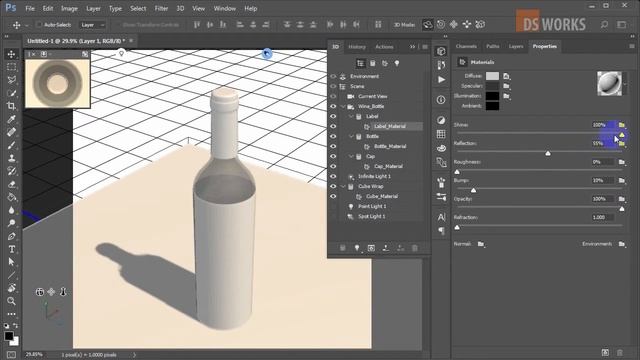Choose the Rotate 3D Object mode icon
The width and height of the screenshot is (640, 360).
(x=427, y=24)
